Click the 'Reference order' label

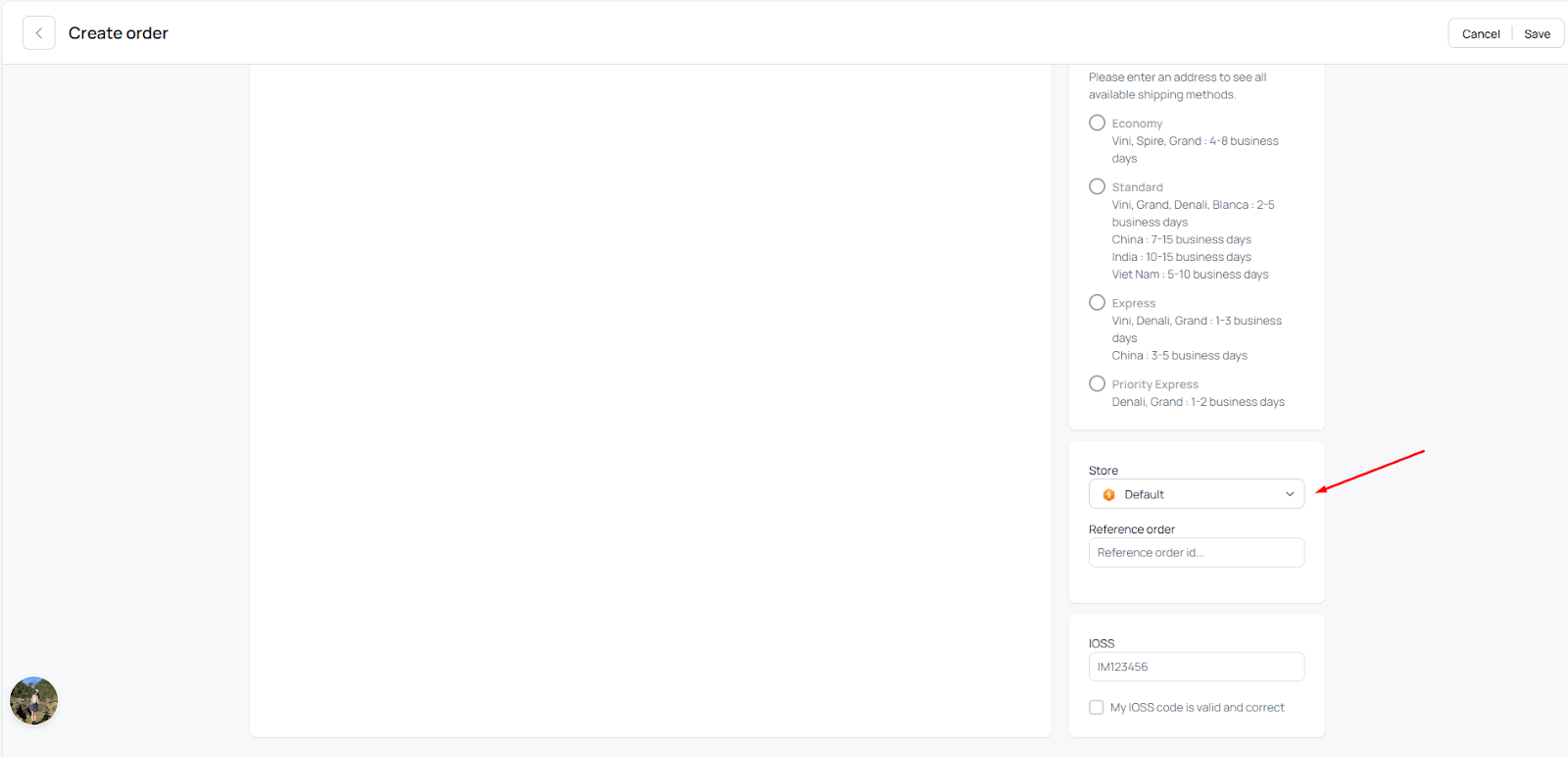coord(1132,530)
